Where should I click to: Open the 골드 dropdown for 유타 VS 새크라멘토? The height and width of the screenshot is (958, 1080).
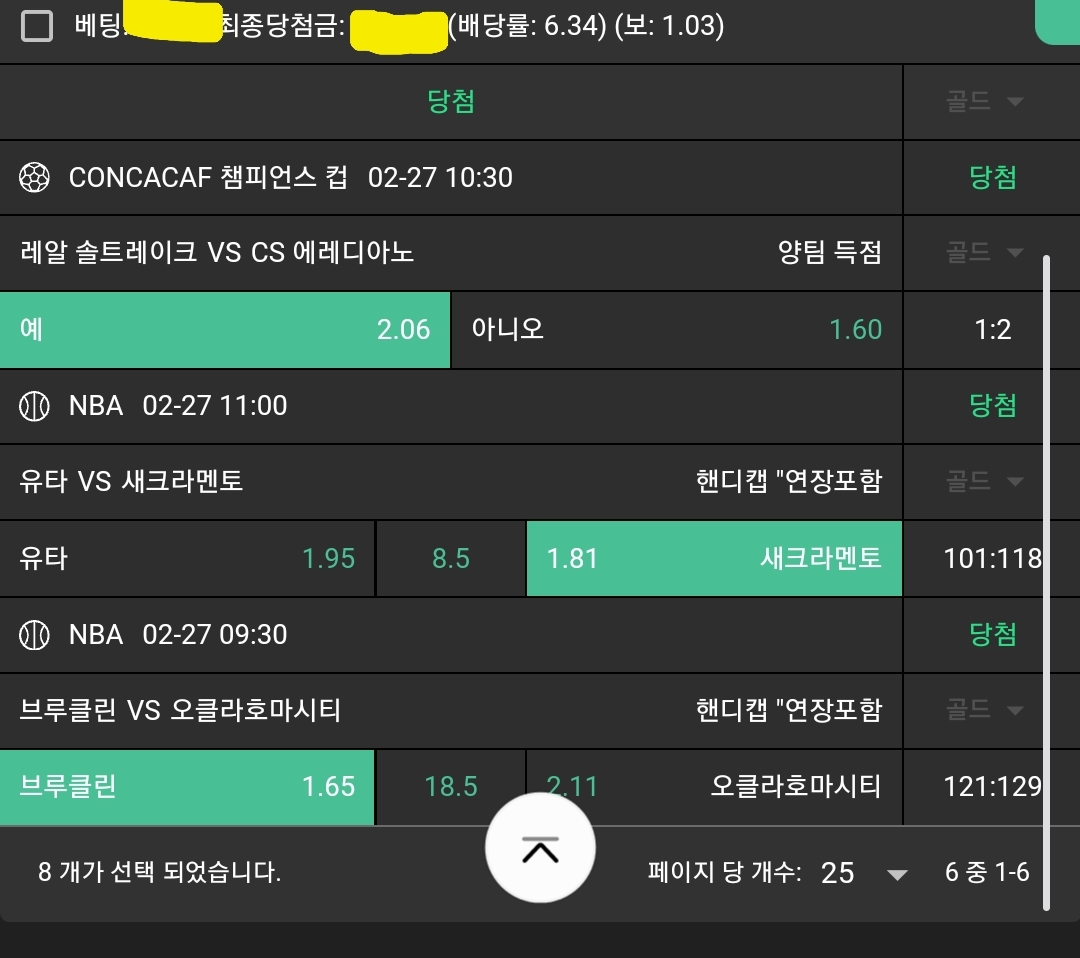pos(985,482)
